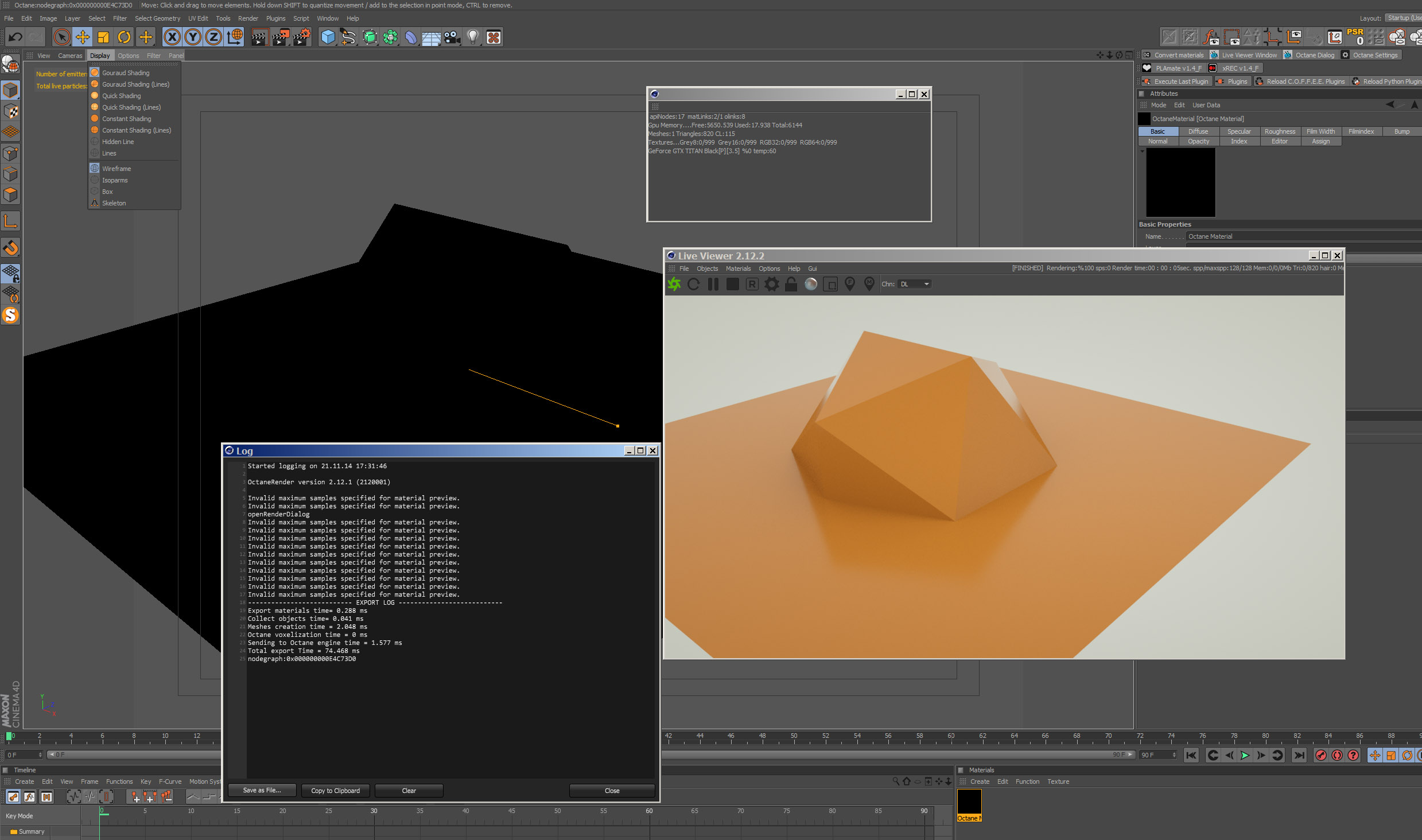Toggle the Z axis lock

point(213,37)
